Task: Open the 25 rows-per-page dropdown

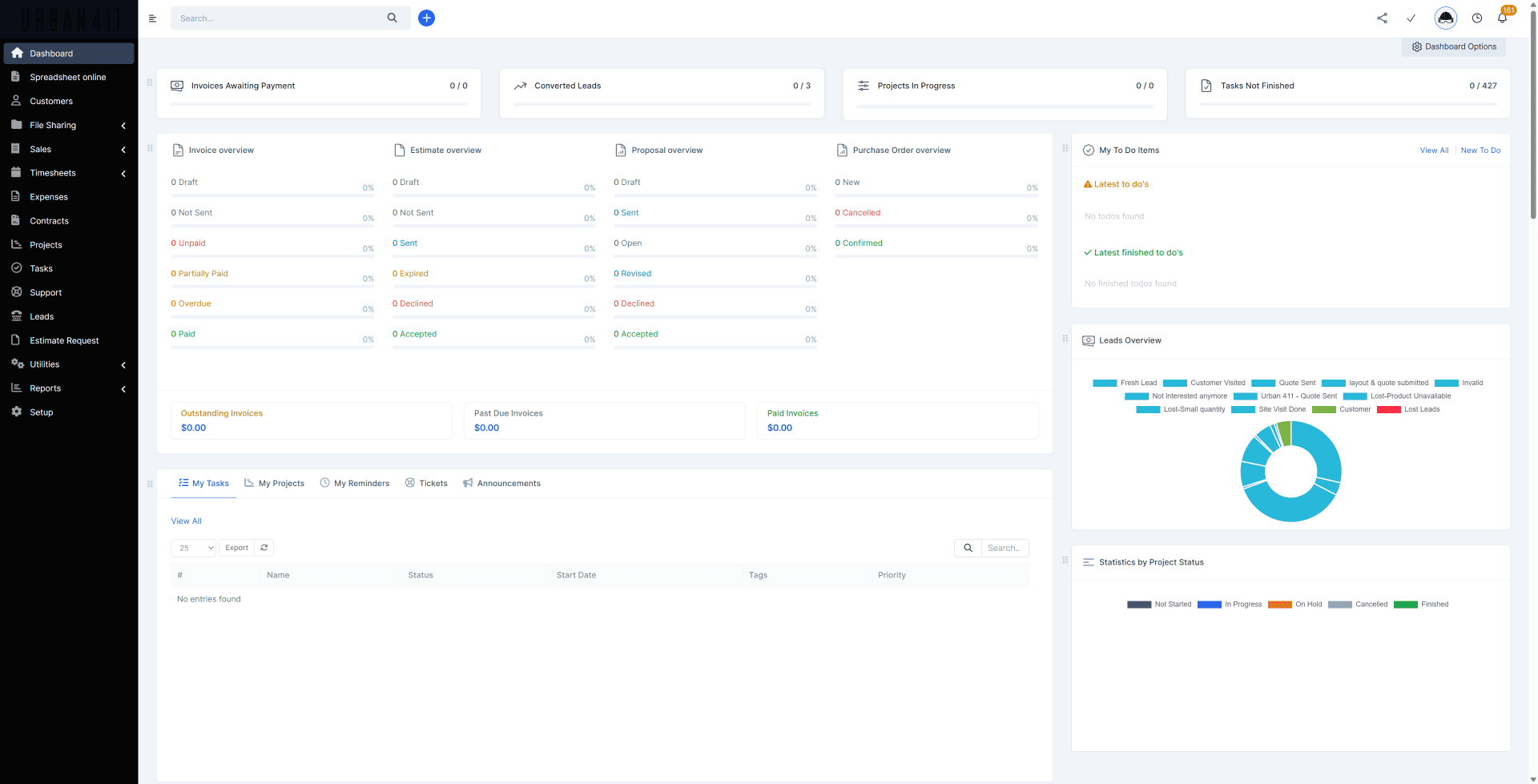Action: click(194, 548)
